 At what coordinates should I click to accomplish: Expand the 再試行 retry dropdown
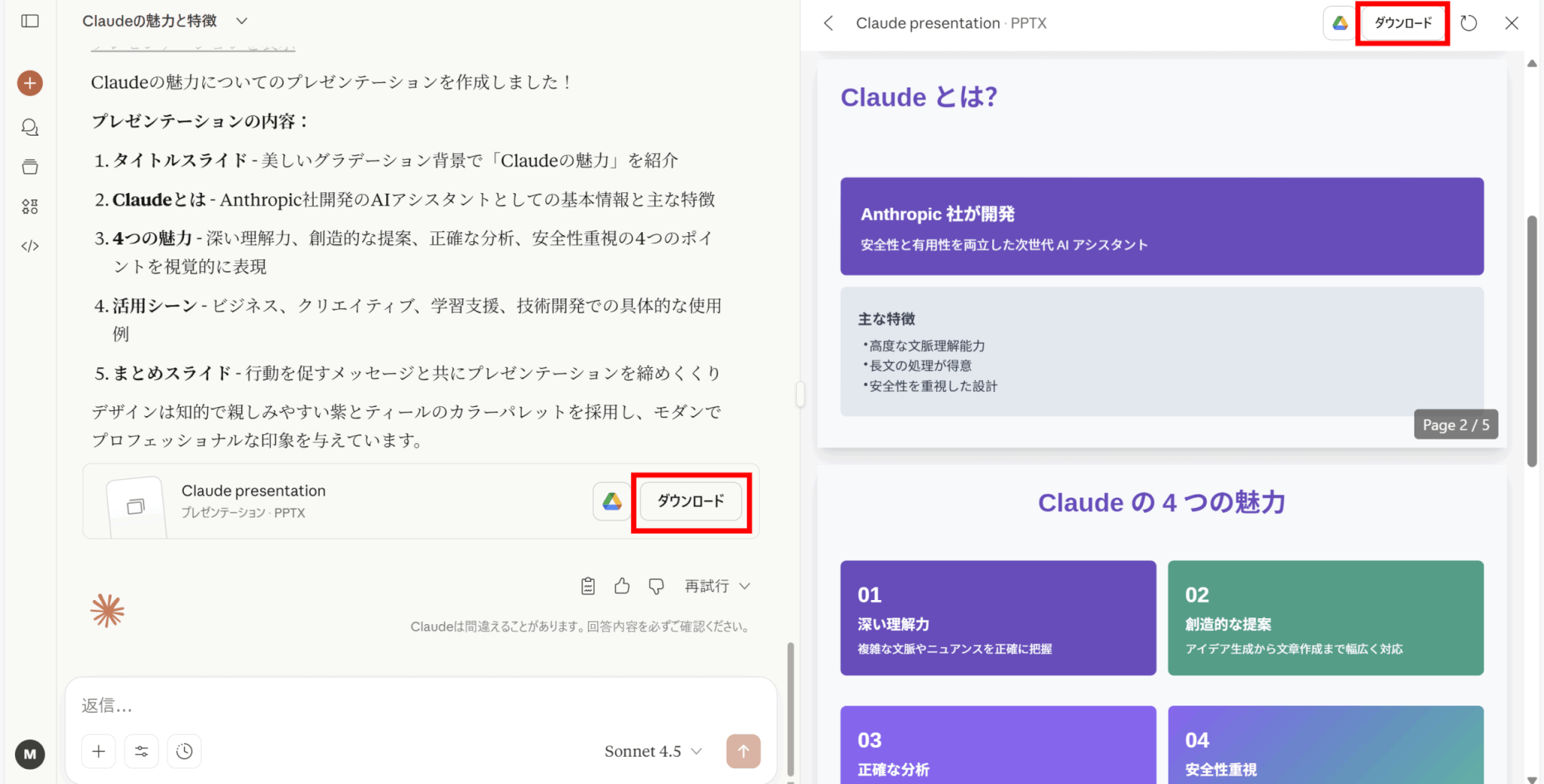[x=717, y=586]
